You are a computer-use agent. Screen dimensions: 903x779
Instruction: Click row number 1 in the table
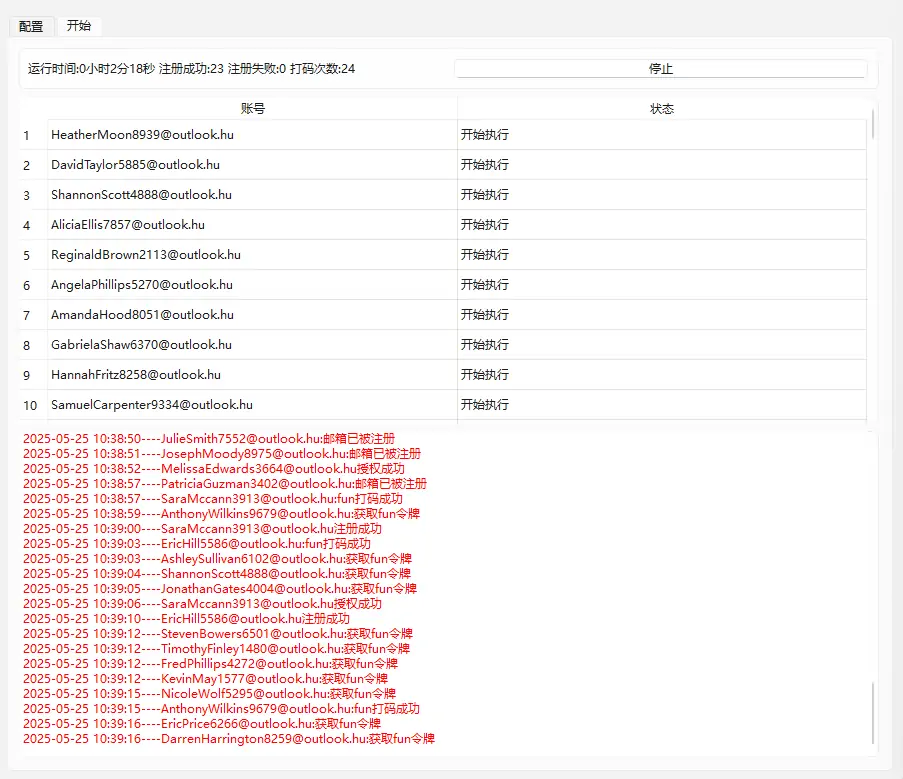coord(26,135)
